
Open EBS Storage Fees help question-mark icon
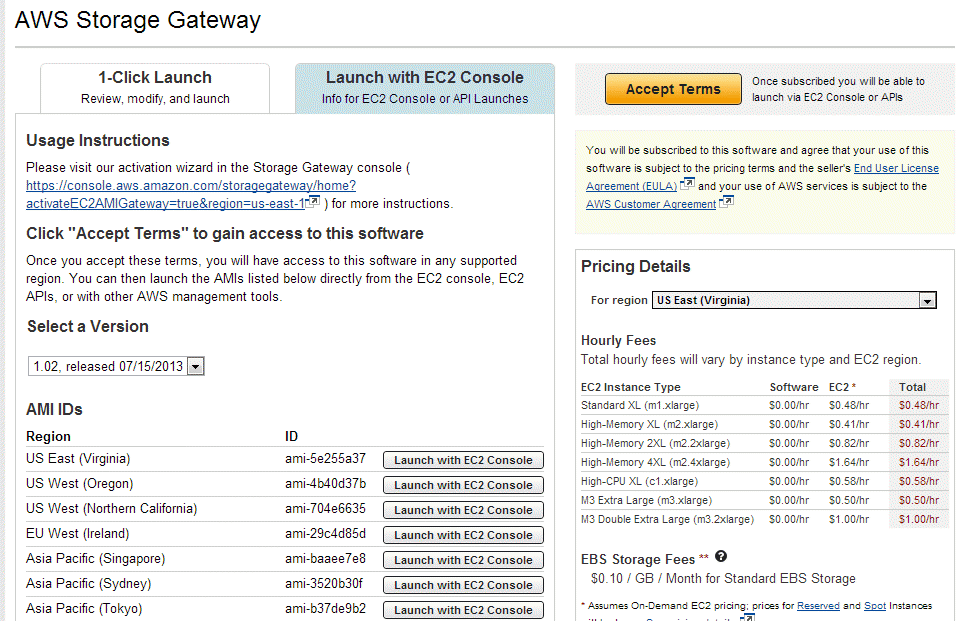click(x=721, y=556)
